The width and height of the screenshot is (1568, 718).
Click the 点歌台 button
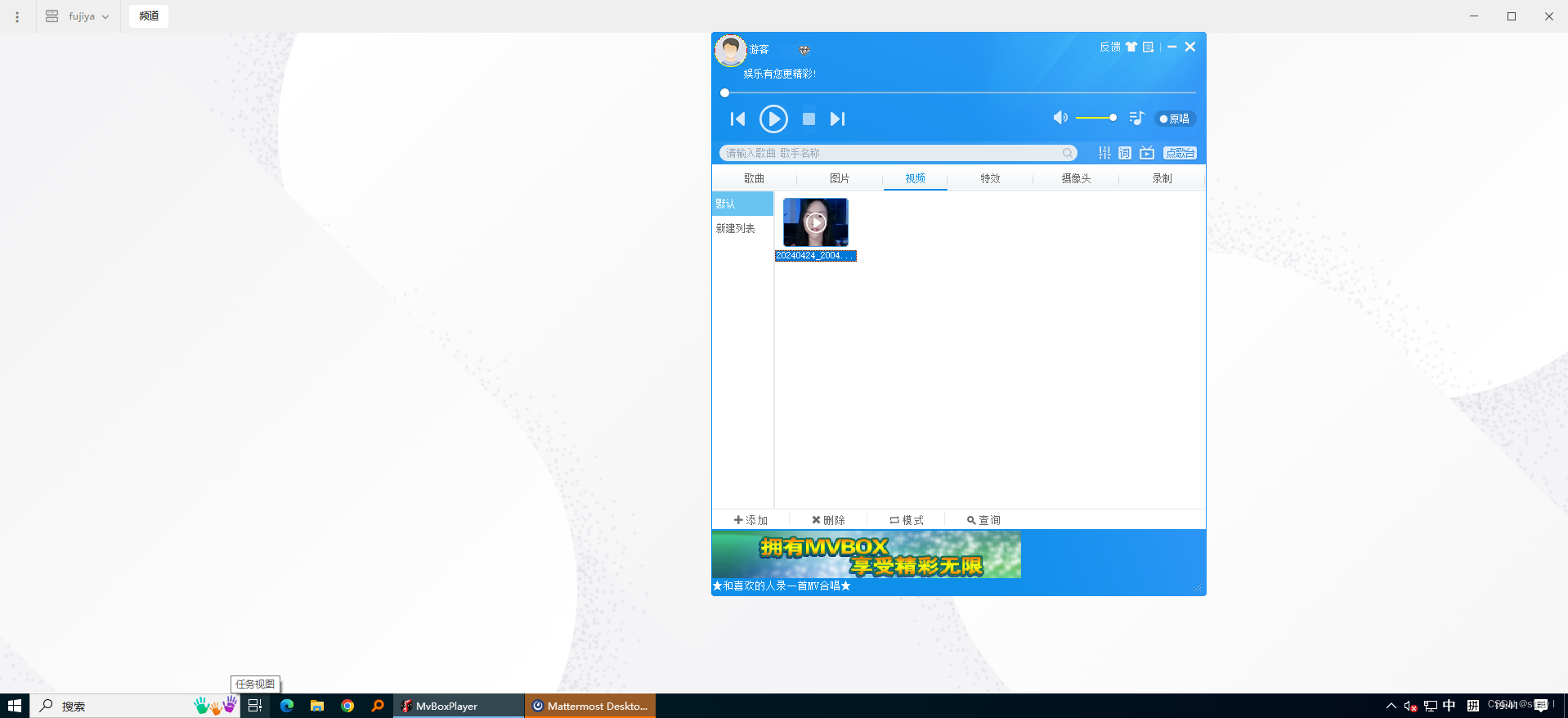1180,153
